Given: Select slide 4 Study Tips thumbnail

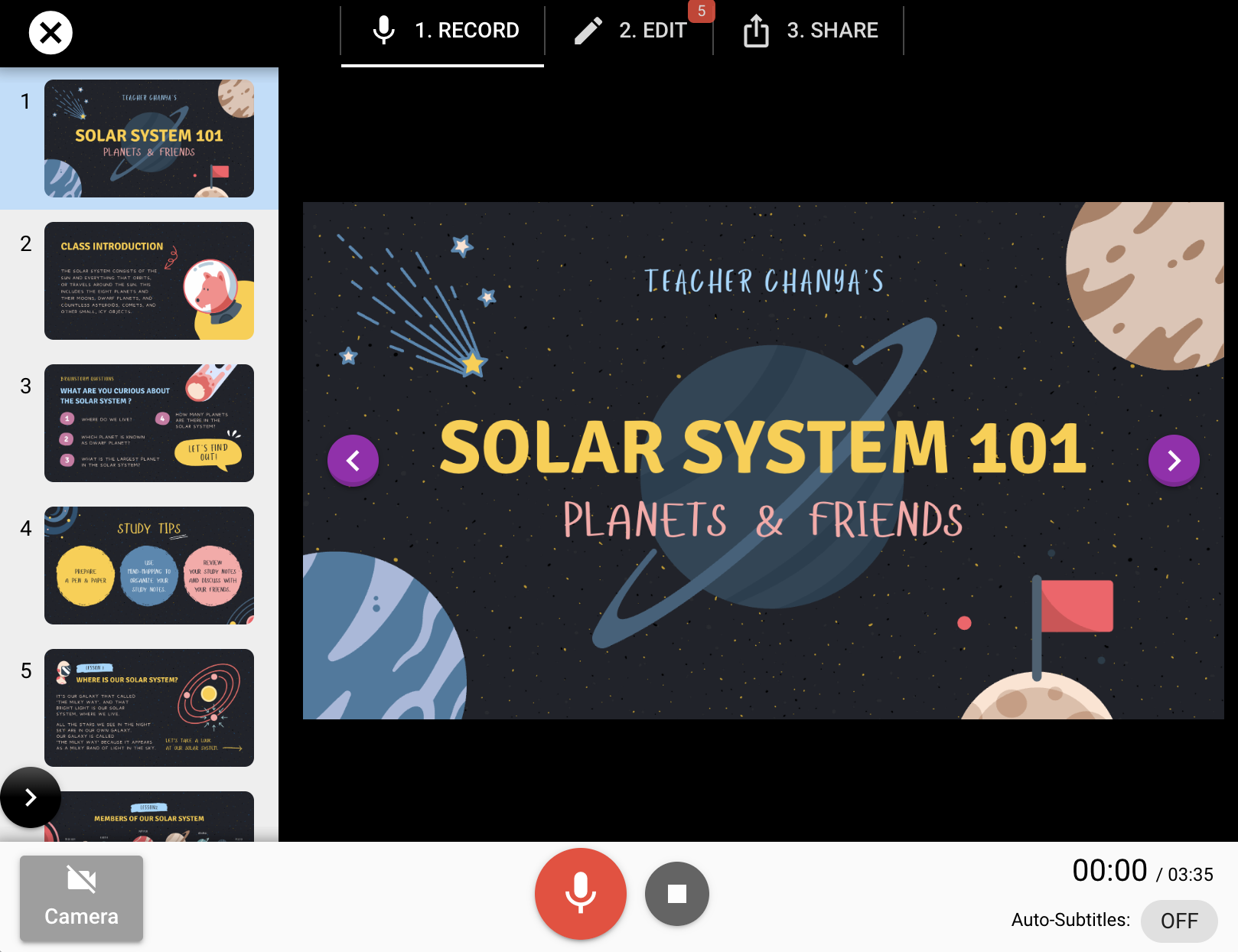Looking at the screenshot, I should point(149,566).
